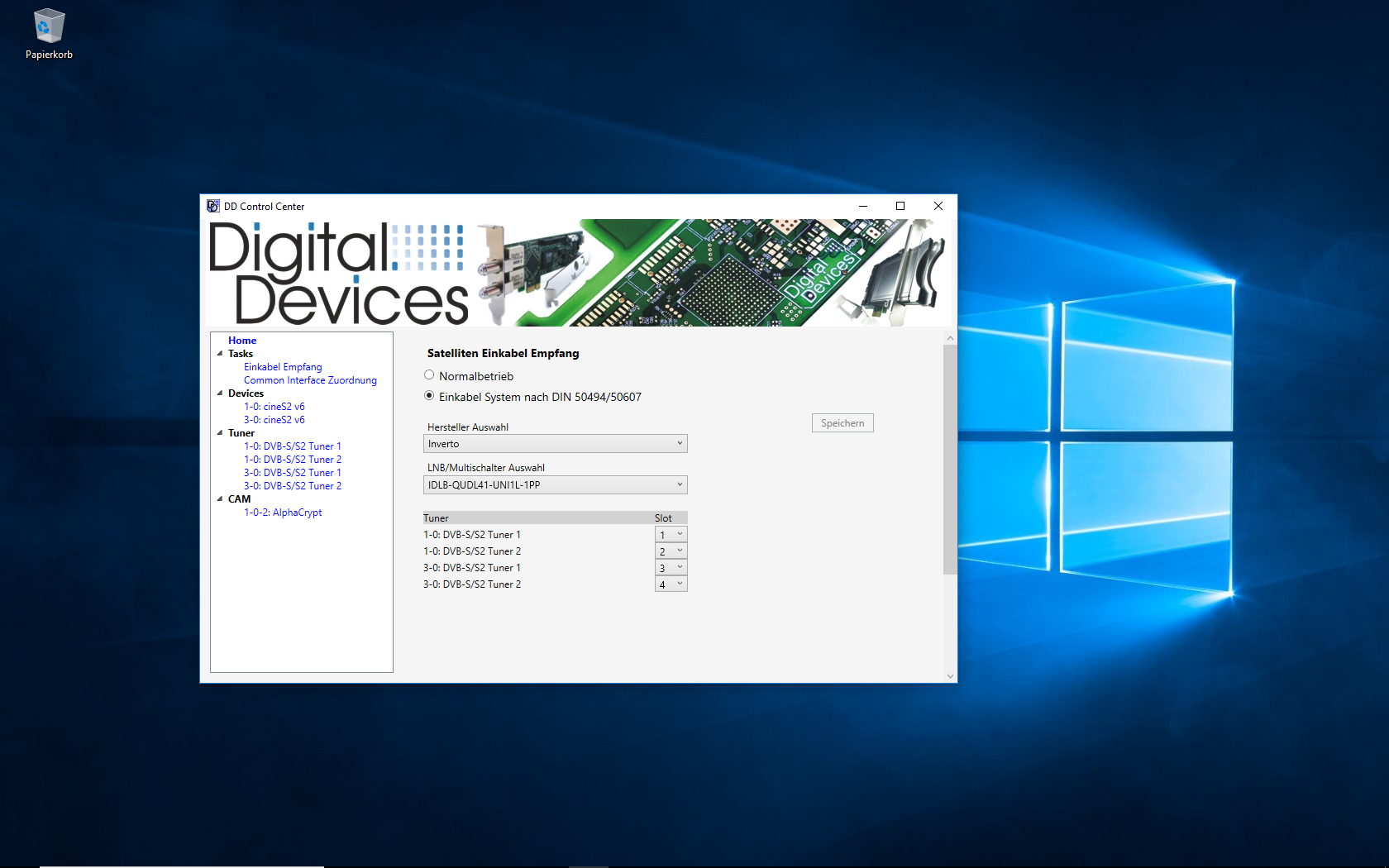Open slot dropdown for 1-0: DVB-S/S2 Tuner 2
This screenshot has width=1389, height=868.
point(671,551)
